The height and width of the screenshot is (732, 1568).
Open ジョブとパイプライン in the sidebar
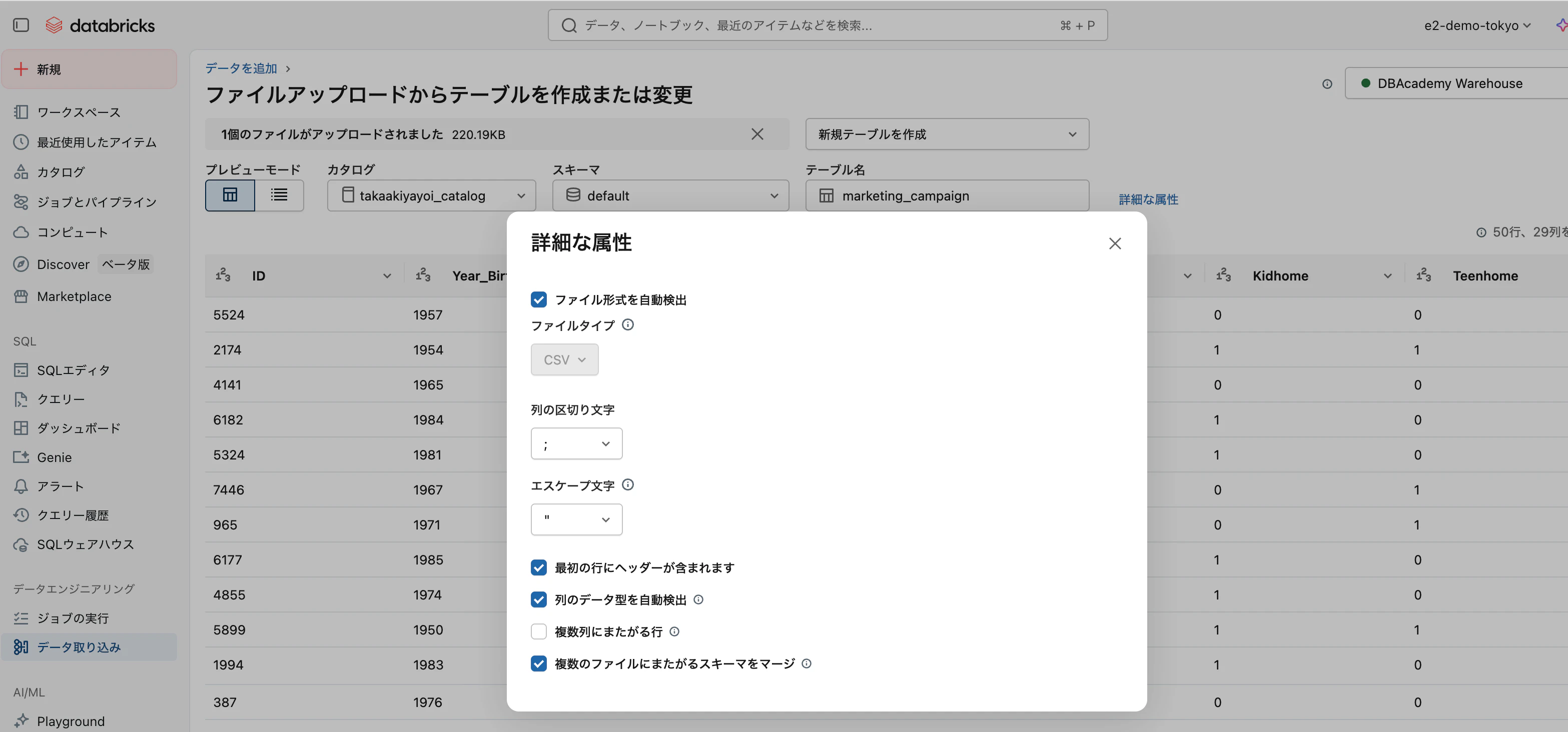coord(89,201)
